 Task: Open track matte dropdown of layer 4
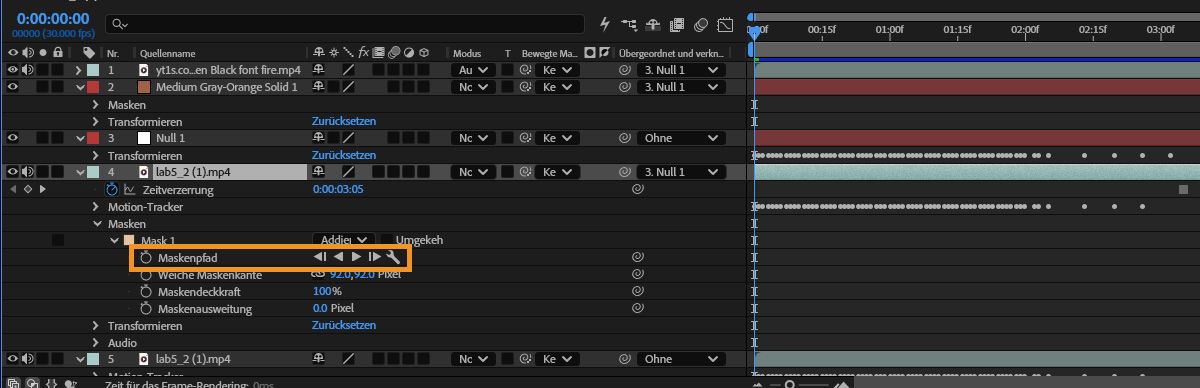[556, 172]
